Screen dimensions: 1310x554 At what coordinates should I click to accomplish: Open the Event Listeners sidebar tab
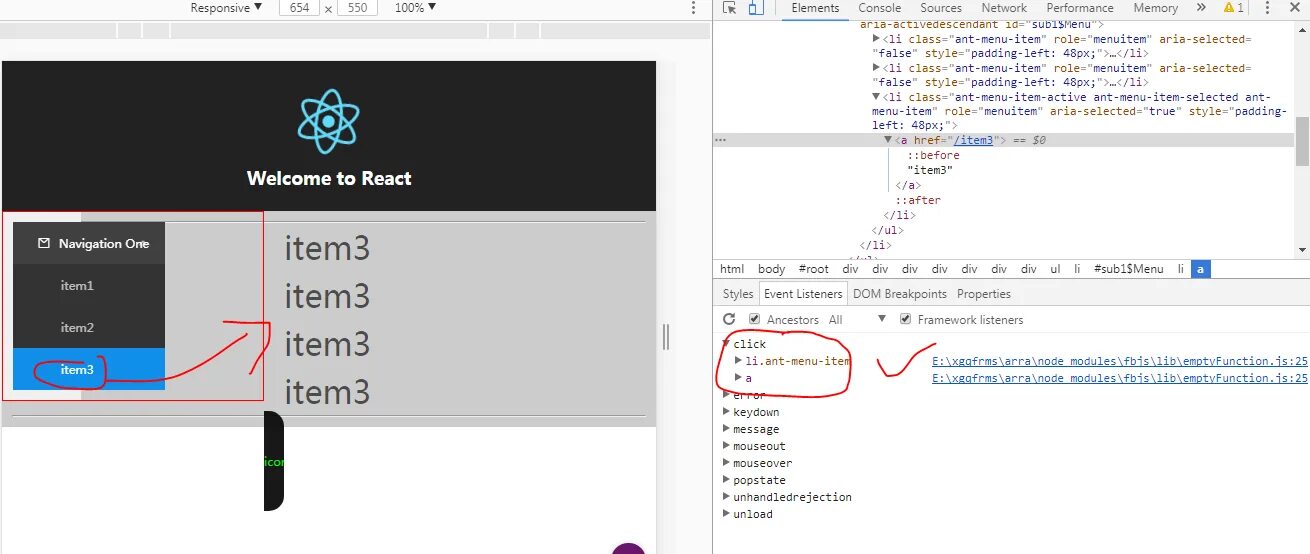[804, 294]
